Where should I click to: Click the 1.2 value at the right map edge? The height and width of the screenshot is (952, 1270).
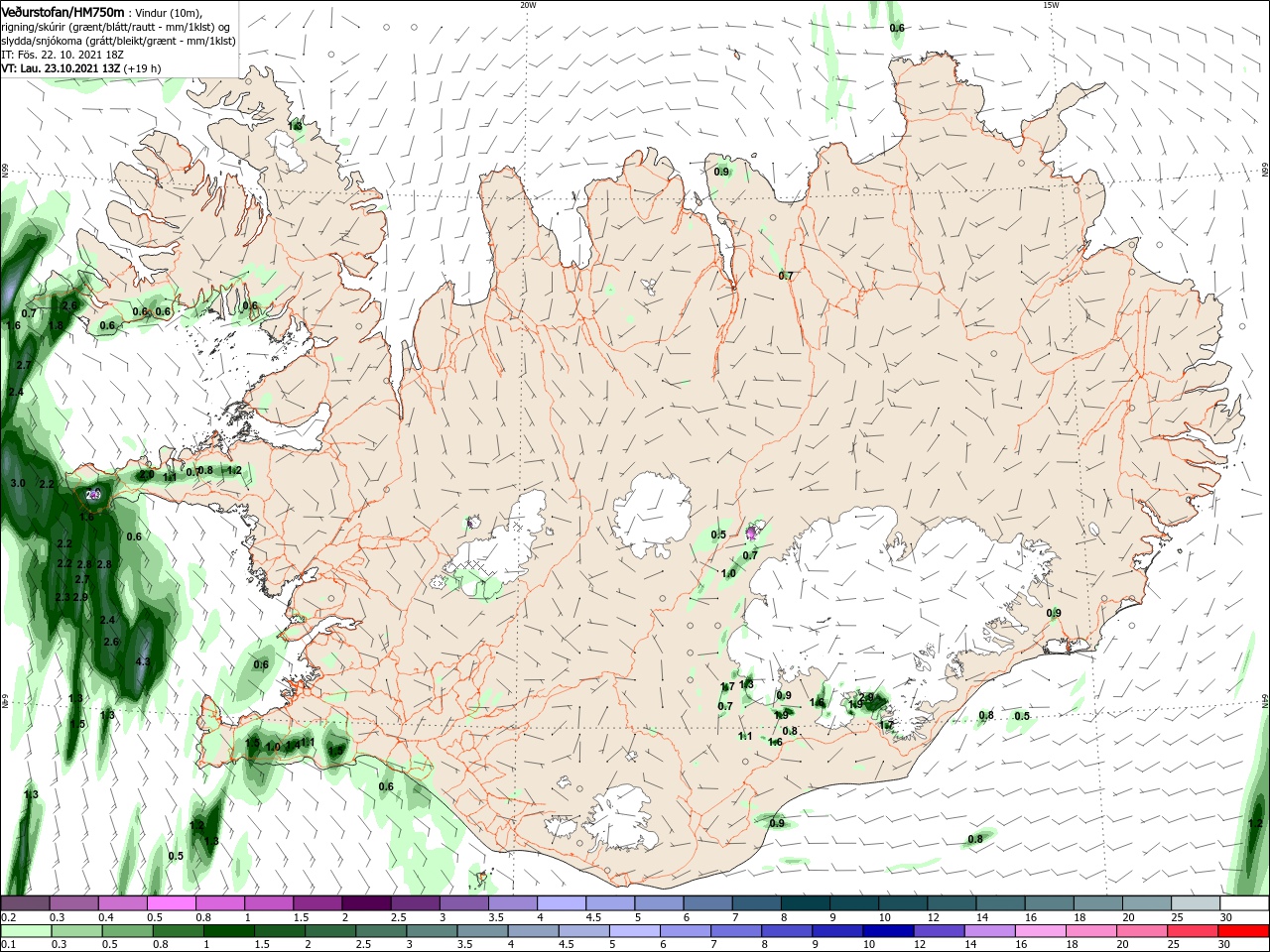(x=1255, y=823)
